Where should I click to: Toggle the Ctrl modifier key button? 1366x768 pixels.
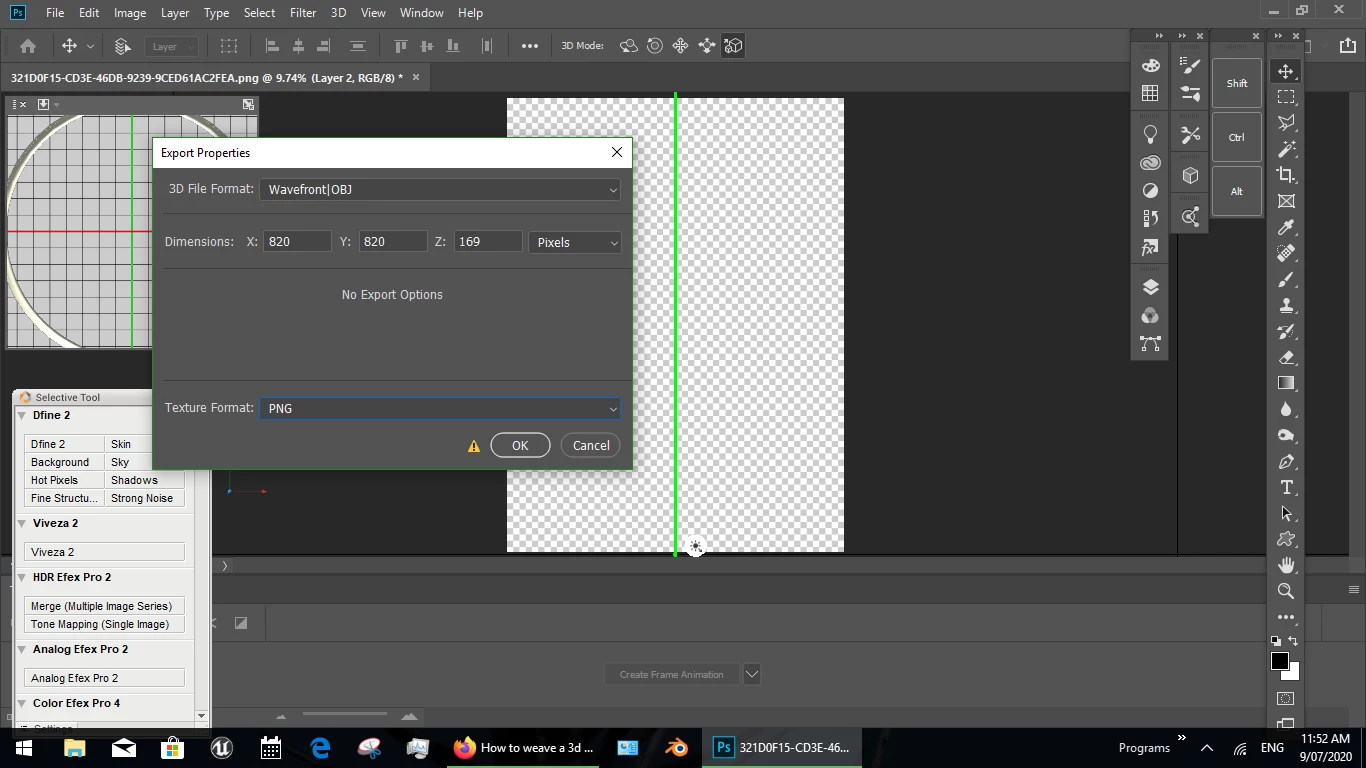click(1237, 137)
